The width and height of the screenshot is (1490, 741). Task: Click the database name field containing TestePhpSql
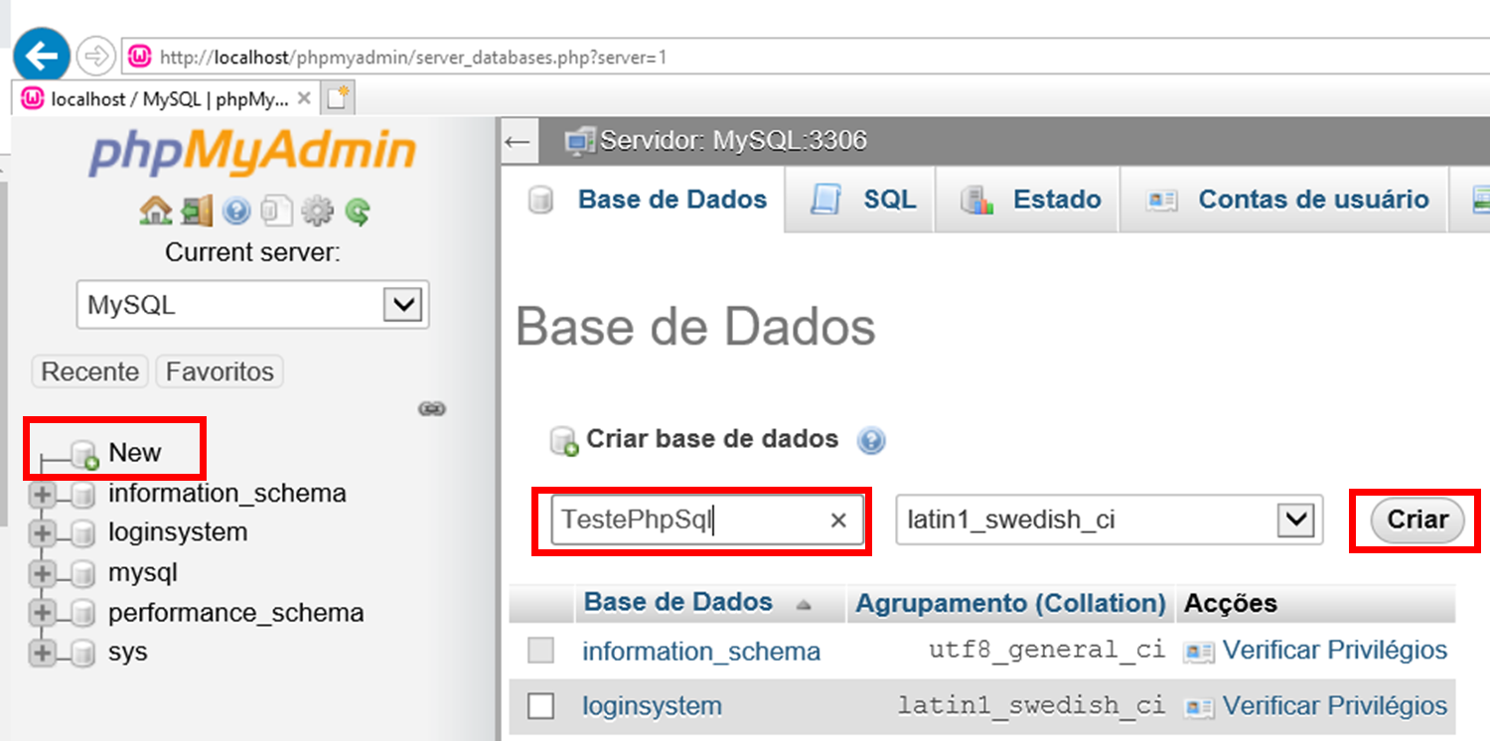click(707, 520)
